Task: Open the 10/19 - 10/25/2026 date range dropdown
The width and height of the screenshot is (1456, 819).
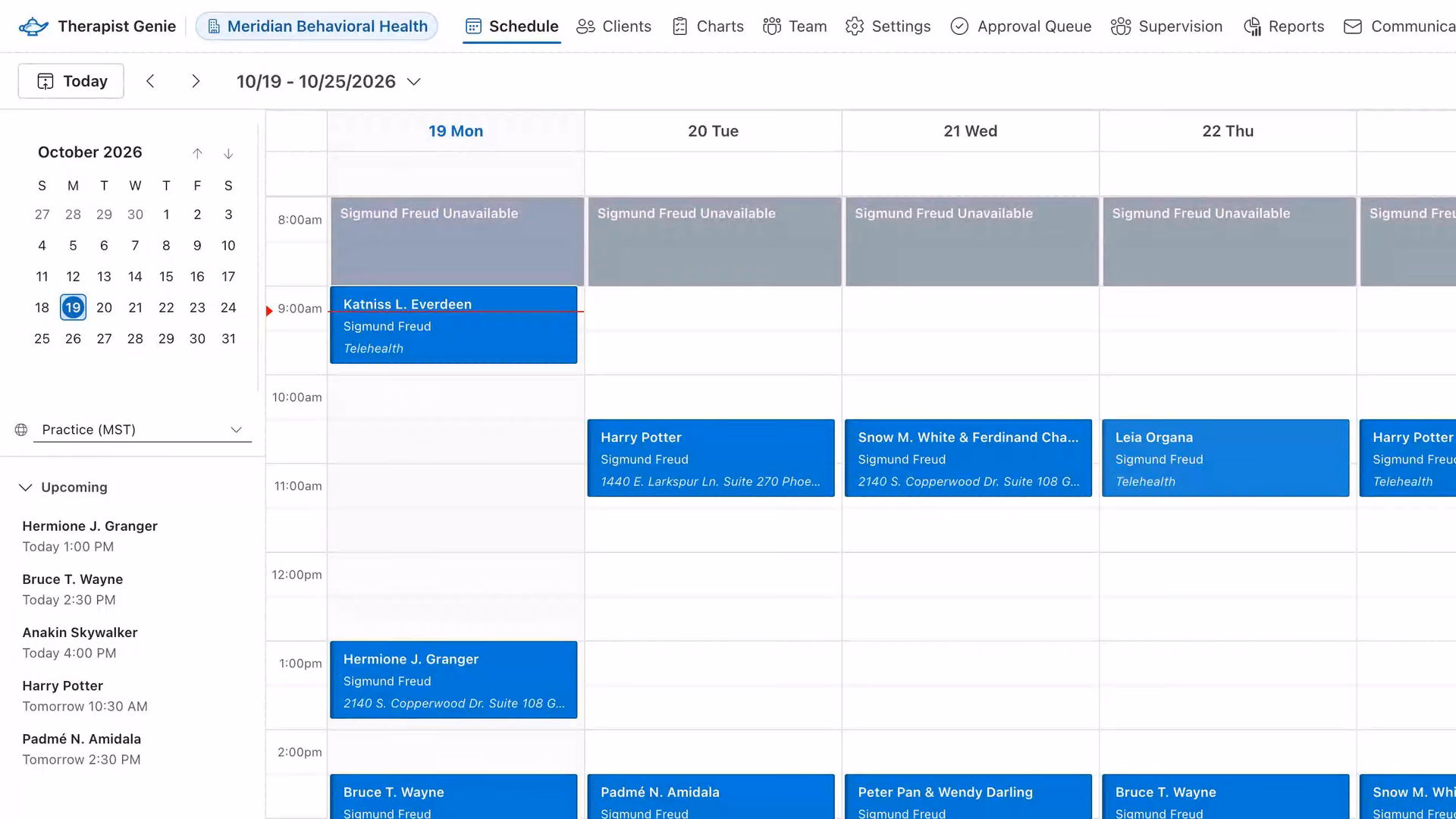Action: coord(328,82)
